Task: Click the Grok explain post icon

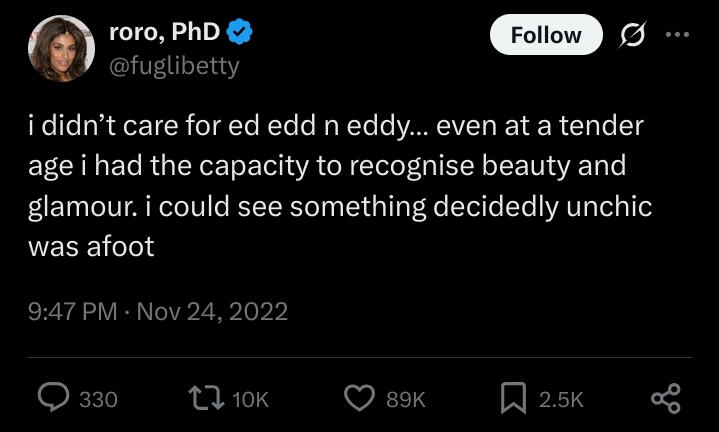Action: pos(632,35)
